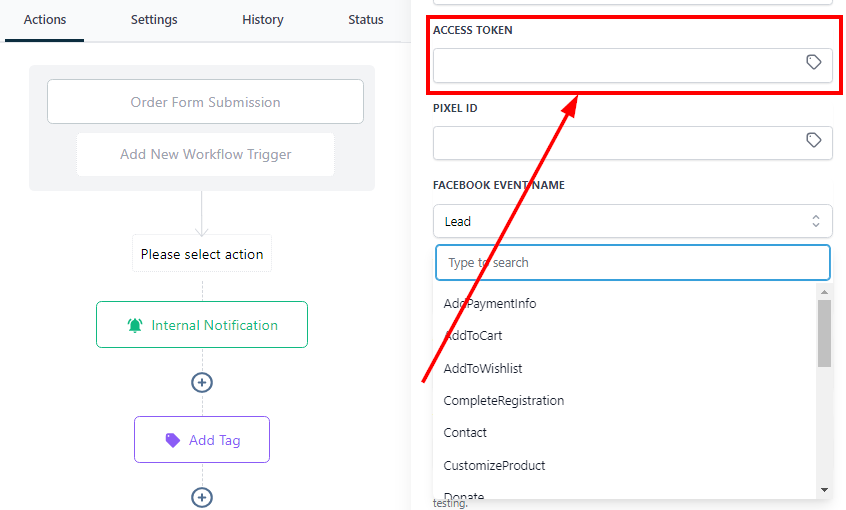Click the dropdown list scroll up arrow

824,292
